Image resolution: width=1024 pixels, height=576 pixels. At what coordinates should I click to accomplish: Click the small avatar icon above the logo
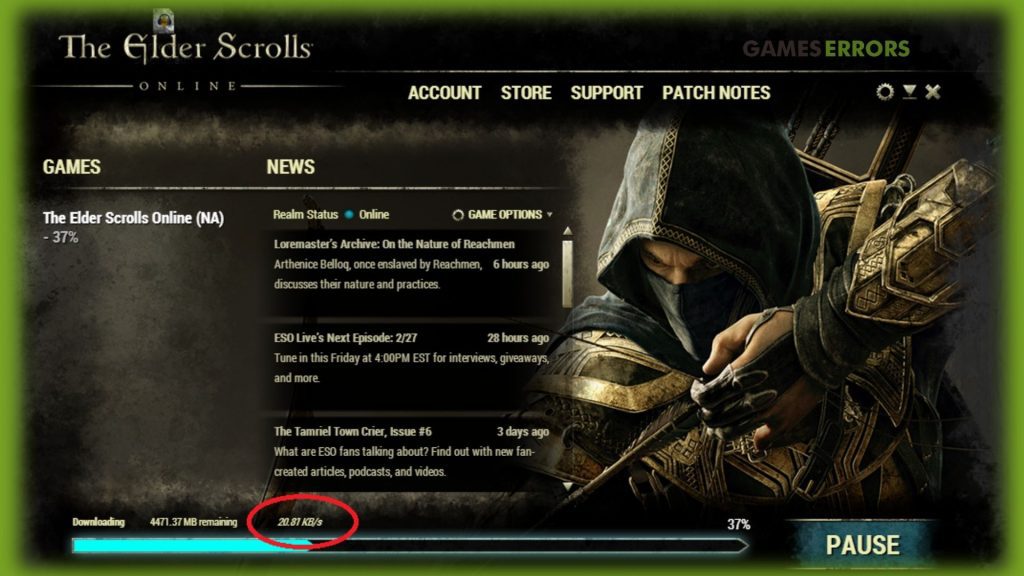click(163, 20)
